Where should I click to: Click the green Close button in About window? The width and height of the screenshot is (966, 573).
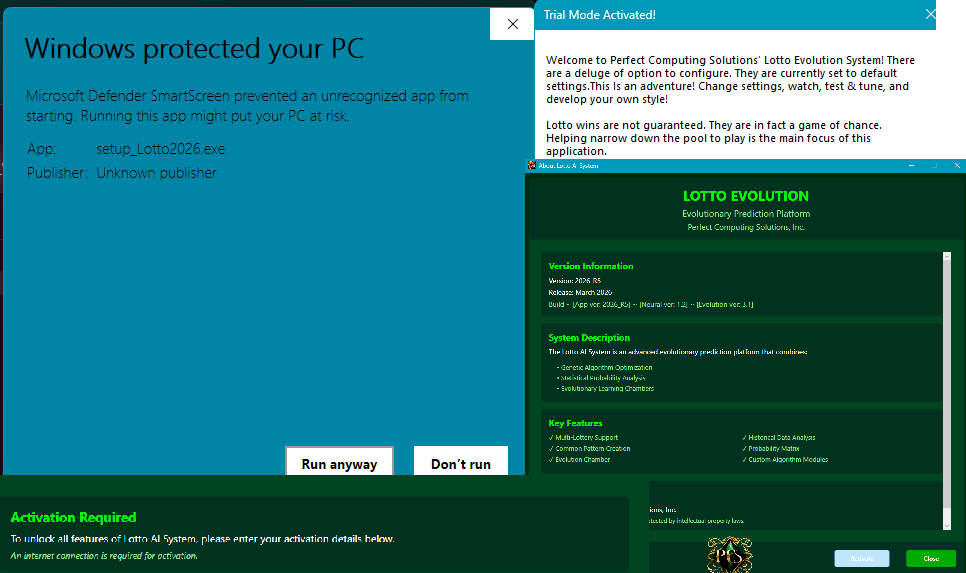point(931,558)
